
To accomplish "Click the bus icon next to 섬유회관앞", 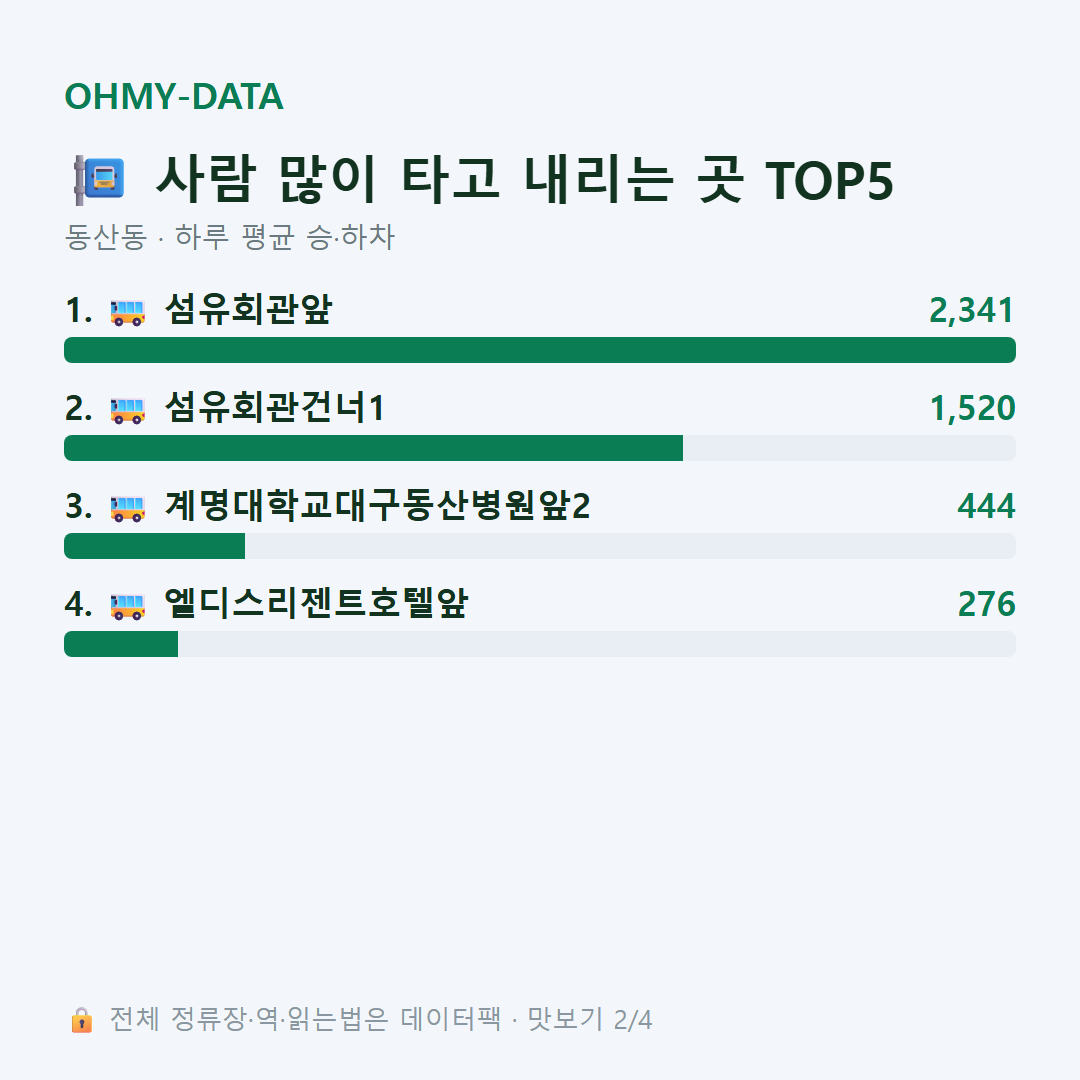I will [127, 311].
